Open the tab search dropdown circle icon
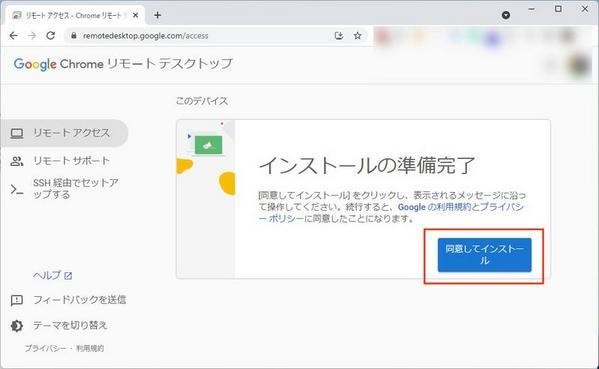This screenshot has width=599, height=369. point(506,15)
